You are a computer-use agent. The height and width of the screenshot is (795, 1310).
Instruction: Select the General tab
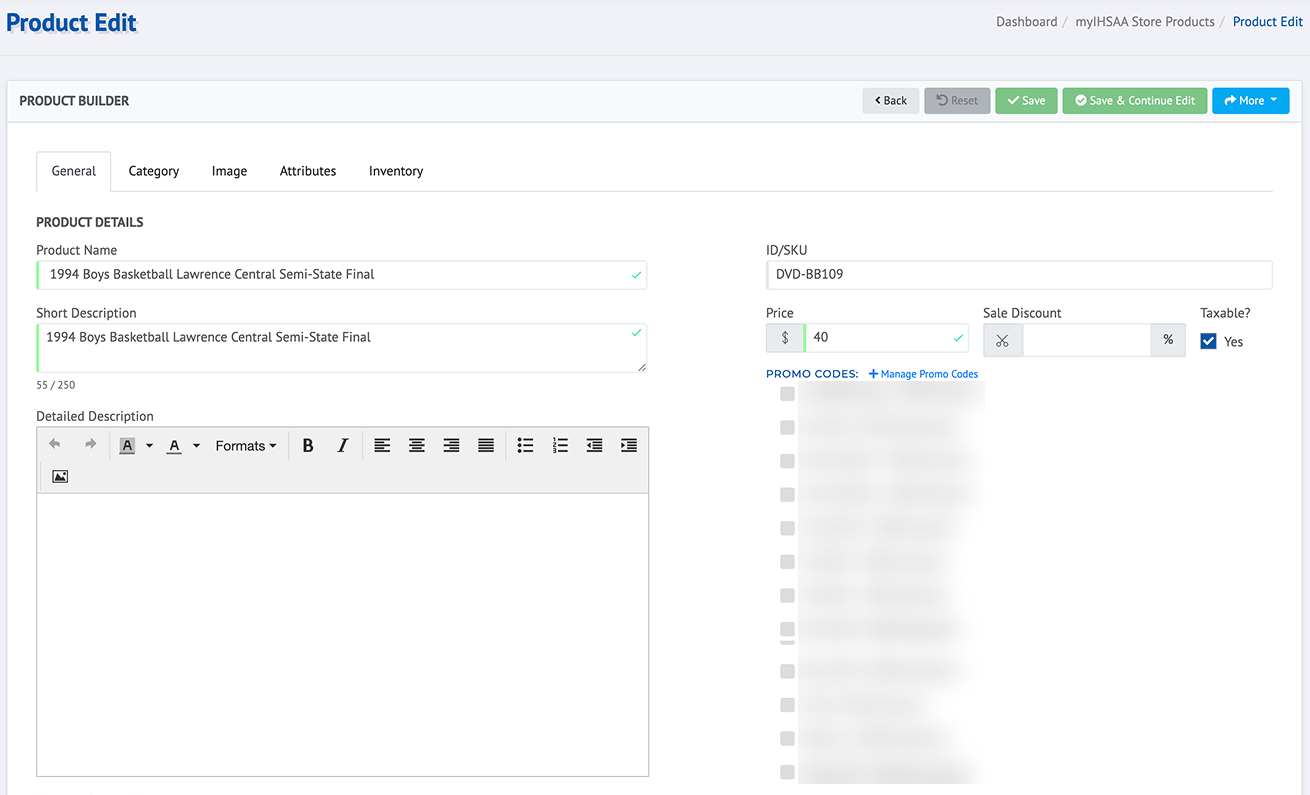pos(74,171)
